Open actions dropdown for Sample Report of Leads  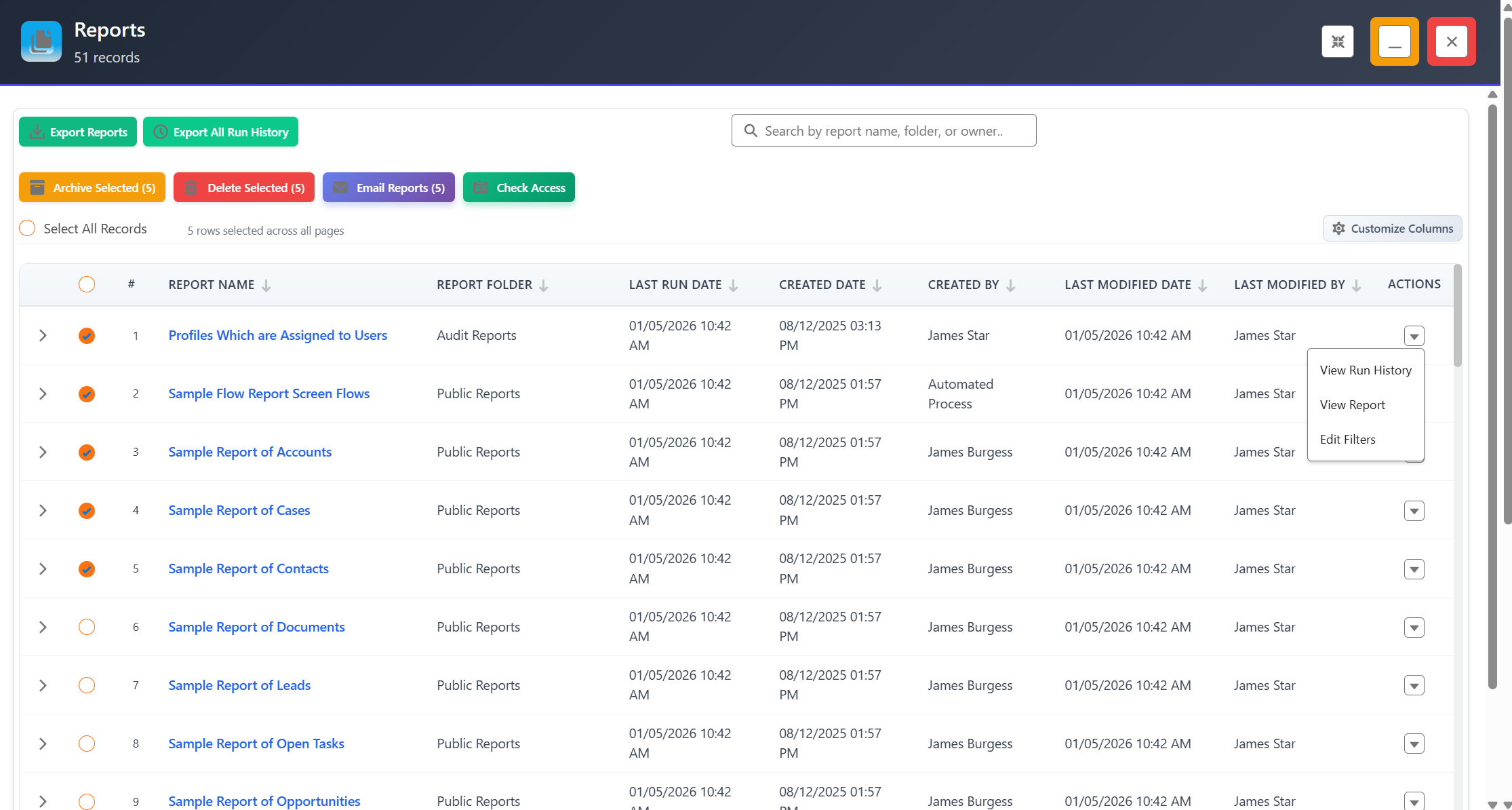1414,686
